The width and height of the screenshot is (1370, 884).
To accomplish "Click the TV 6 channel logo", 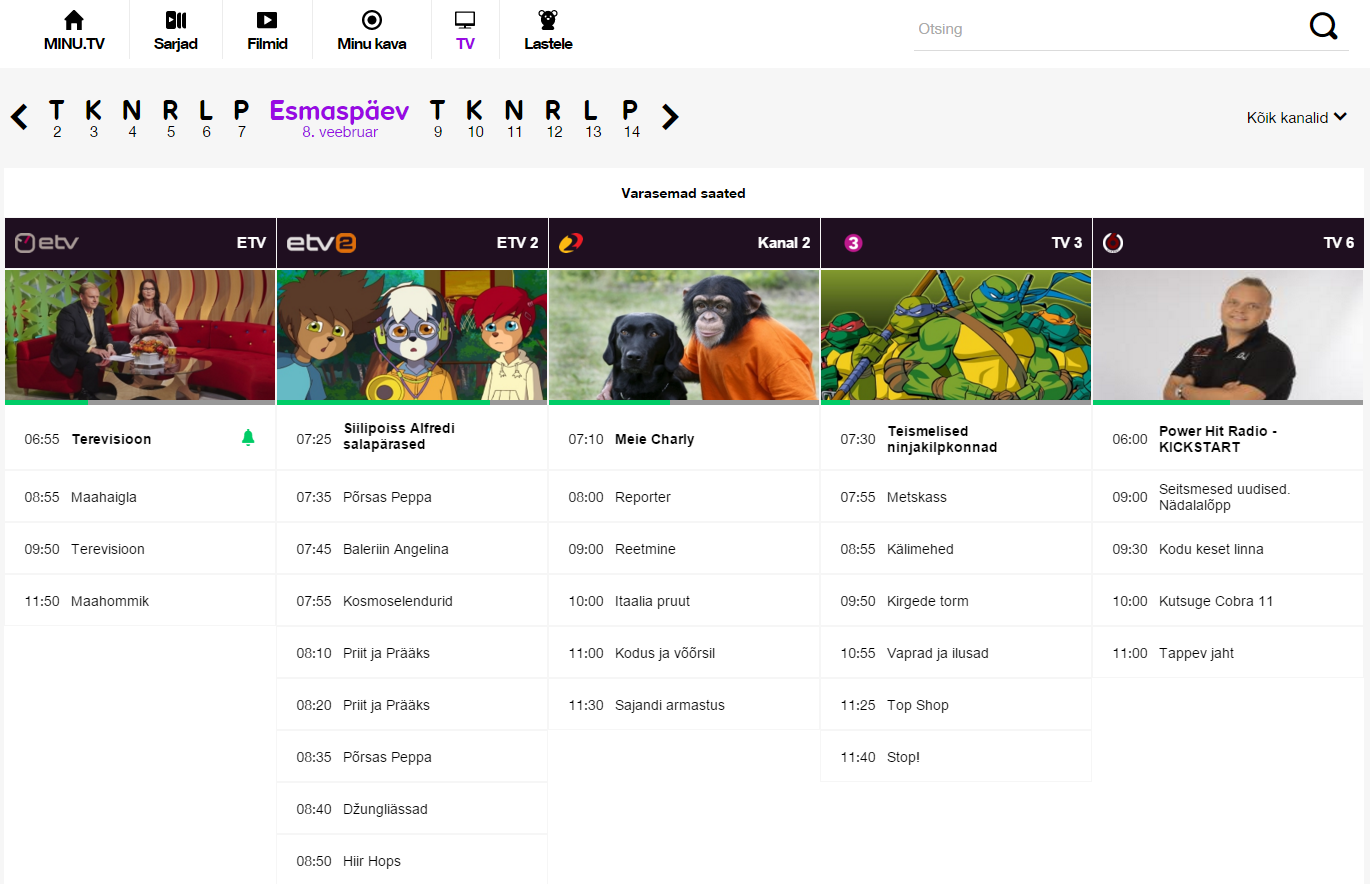I will [1112, 243].
